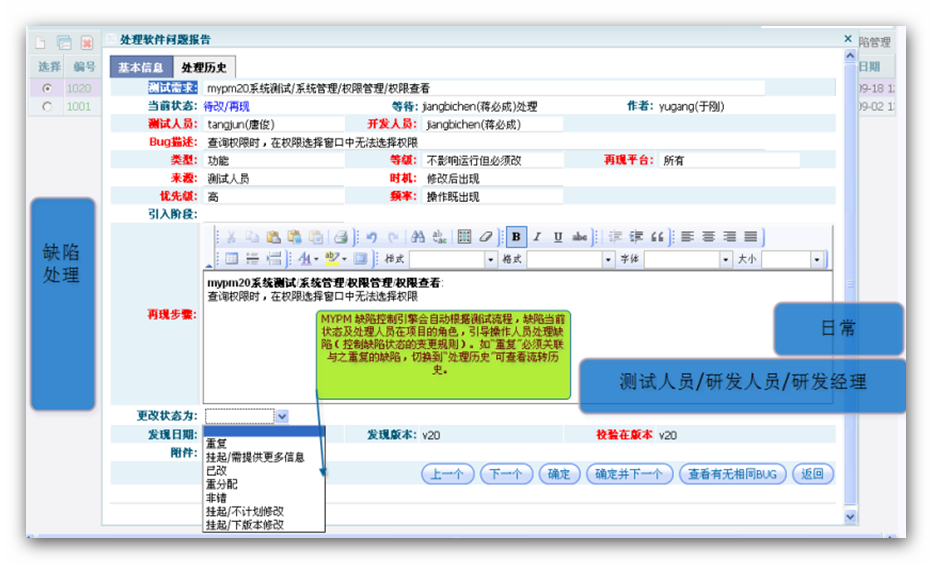Click the 确定并下一个 button
The image size is (932, 564).
click(x=629, y=474)
